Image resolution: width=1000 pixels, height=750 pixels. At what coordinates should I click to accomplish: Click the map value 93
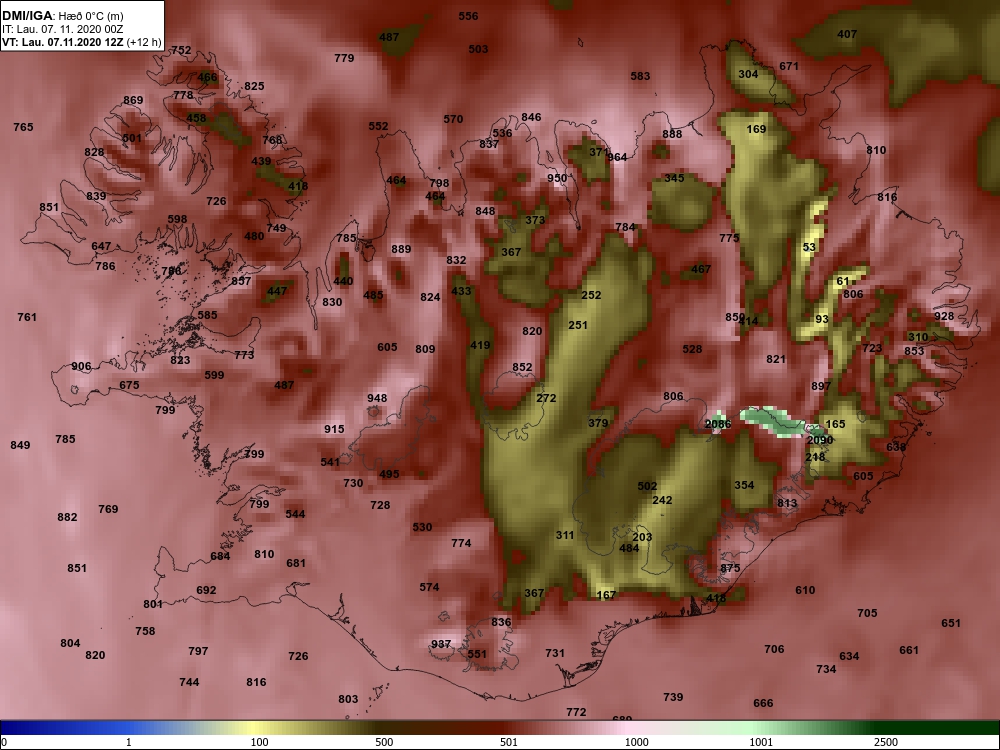pos(822,319)
